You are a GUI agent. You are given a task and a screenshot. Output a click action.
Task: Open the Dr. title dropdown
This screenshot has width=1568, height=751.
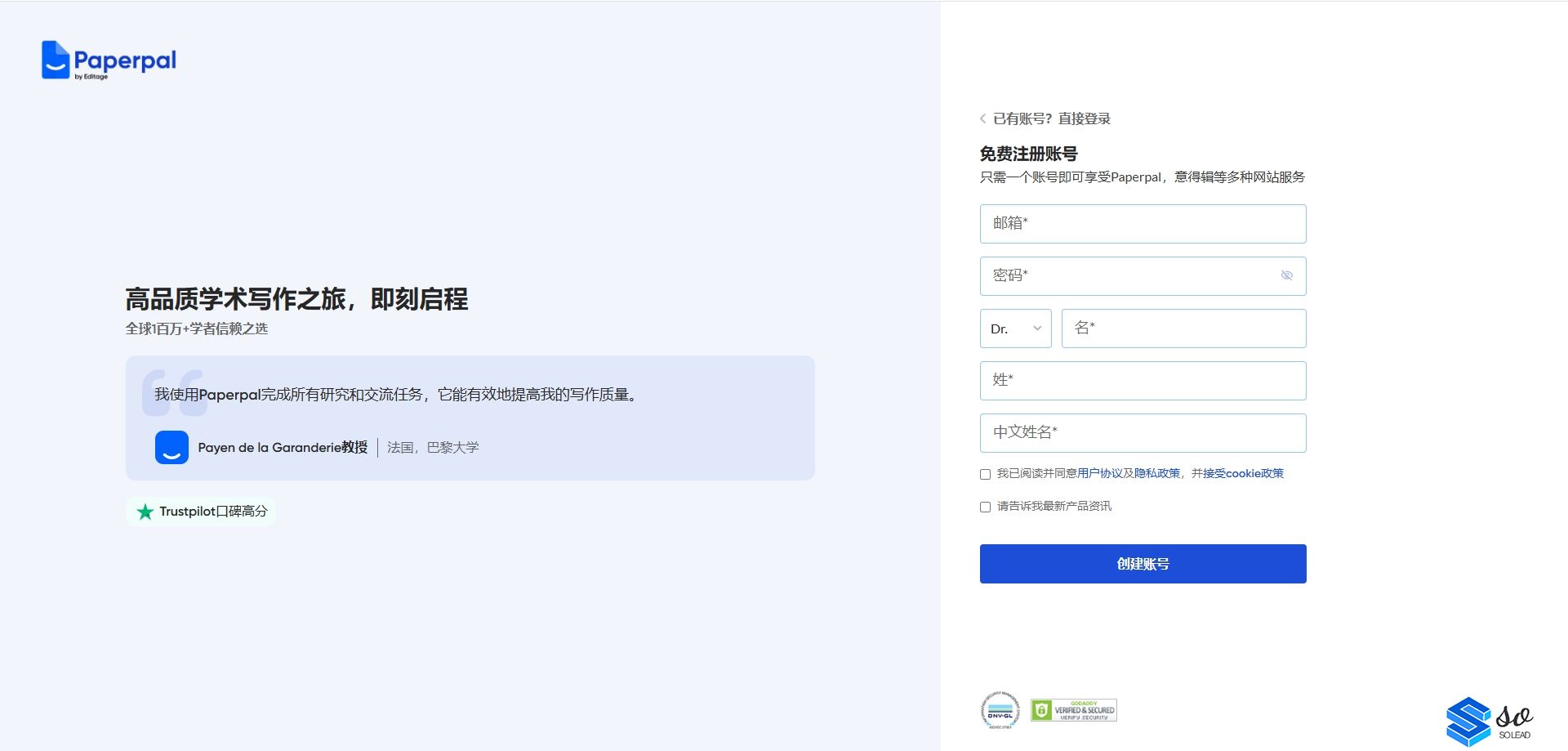click(1015, 329)
